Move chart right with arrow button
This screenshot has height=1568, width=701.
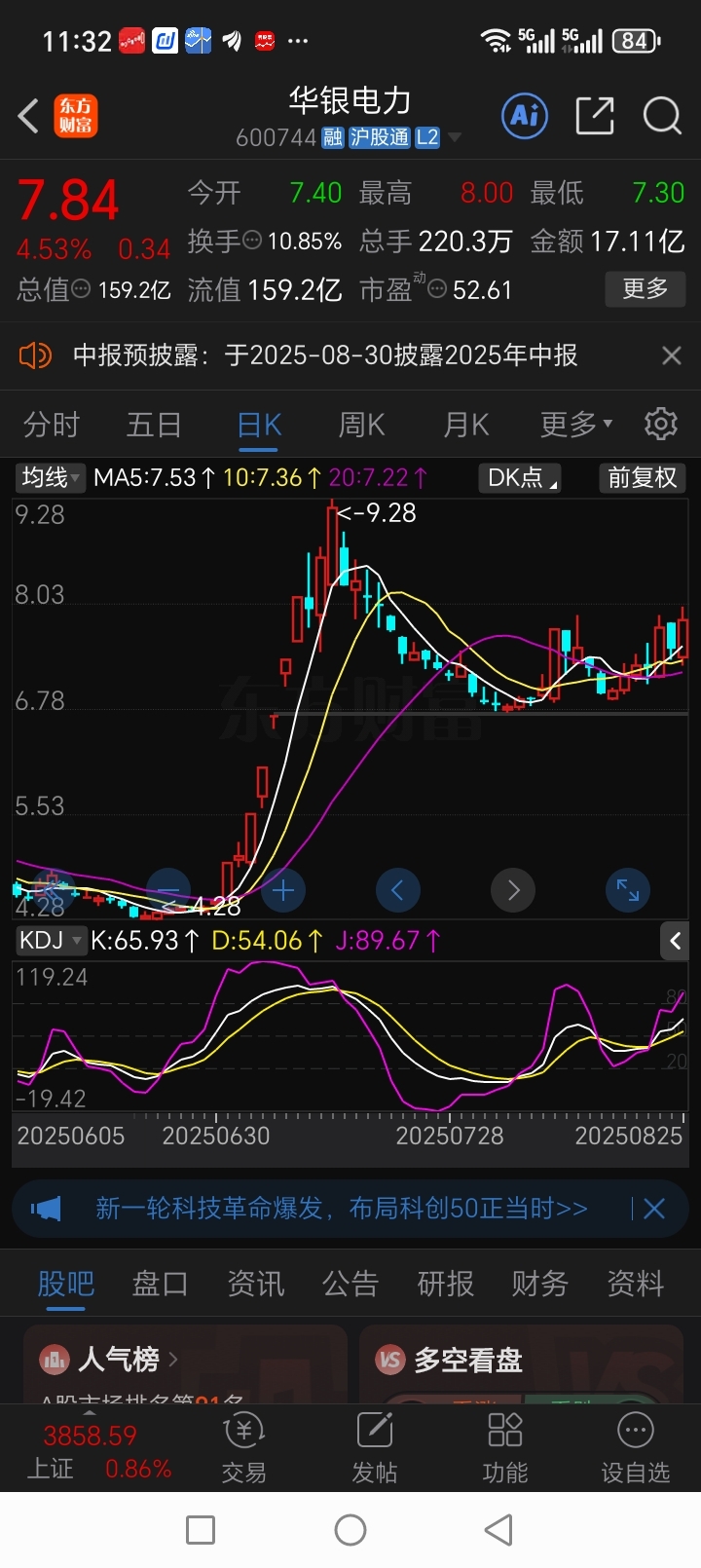pyautogui.click(x=513, y=890)
